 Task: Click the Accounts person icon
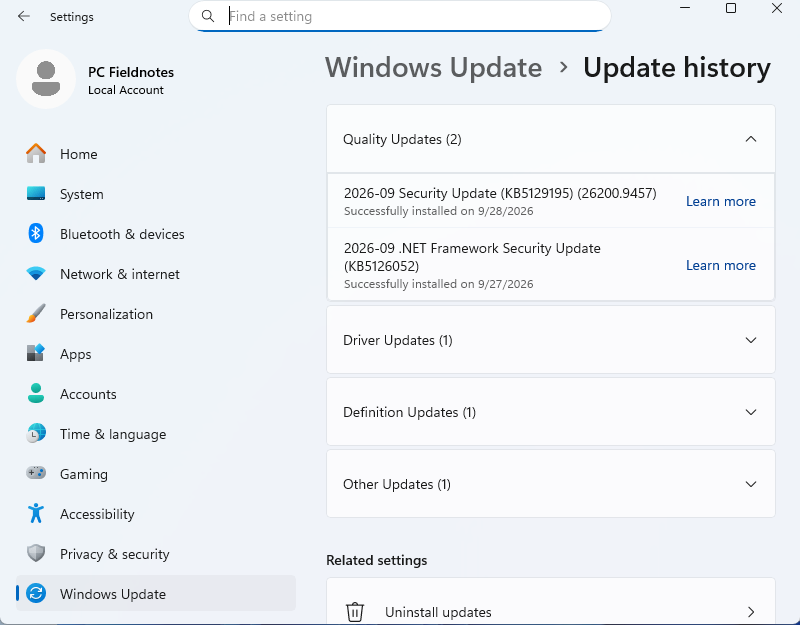coord(36,393)
